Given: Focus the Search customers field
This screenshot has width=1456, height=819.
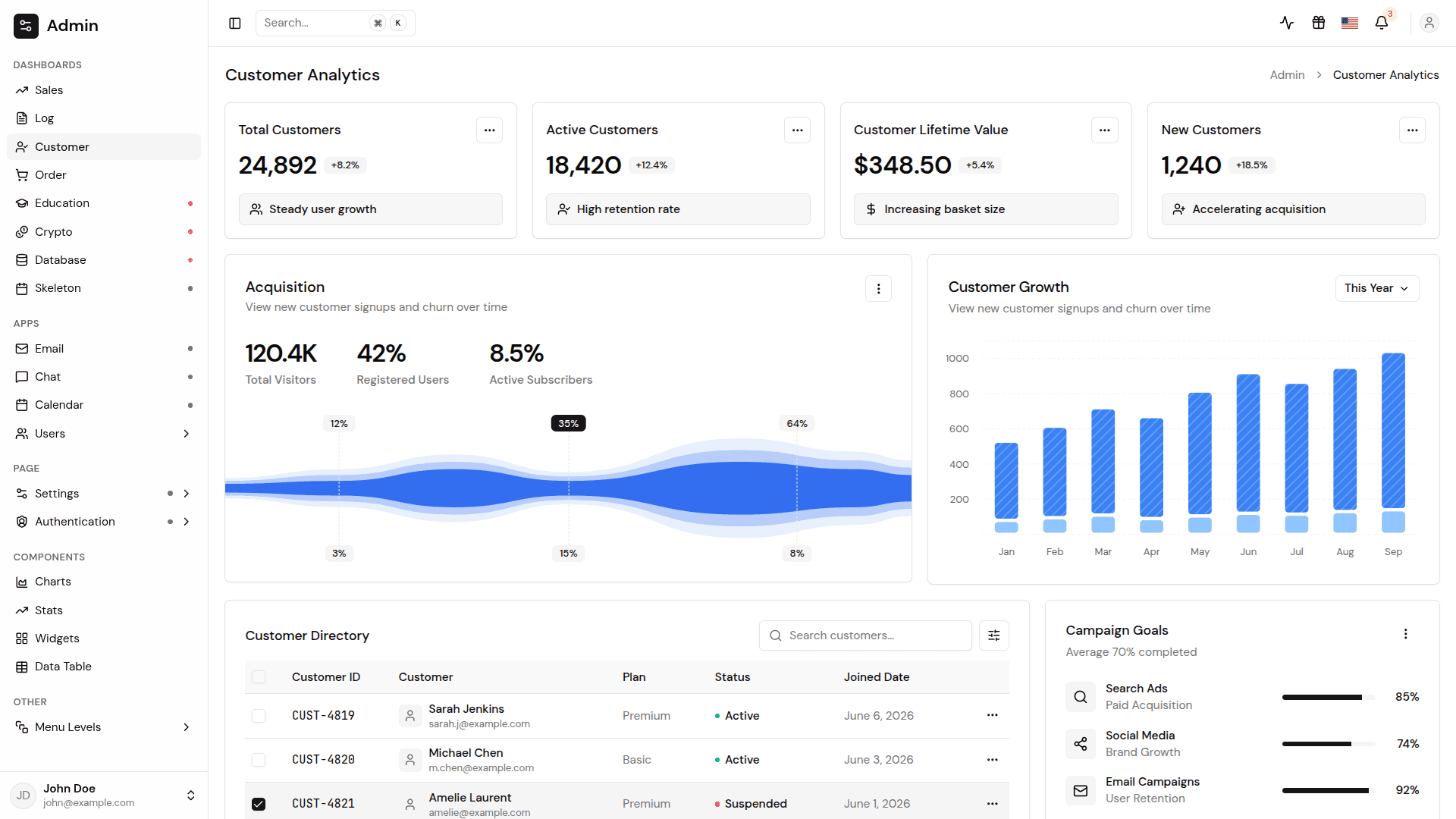Looking at the screenshot, I should point(865,635).
